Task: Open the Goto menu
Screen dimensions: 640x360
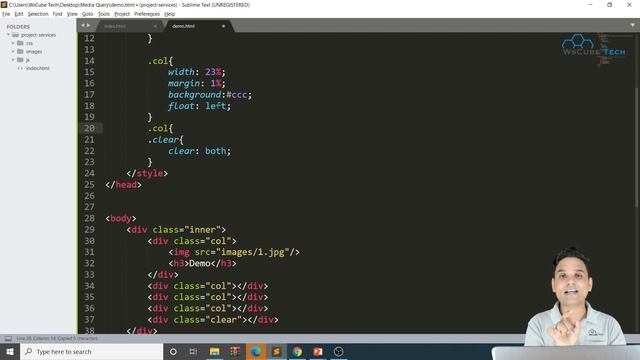Action: (x=87, y=14)
